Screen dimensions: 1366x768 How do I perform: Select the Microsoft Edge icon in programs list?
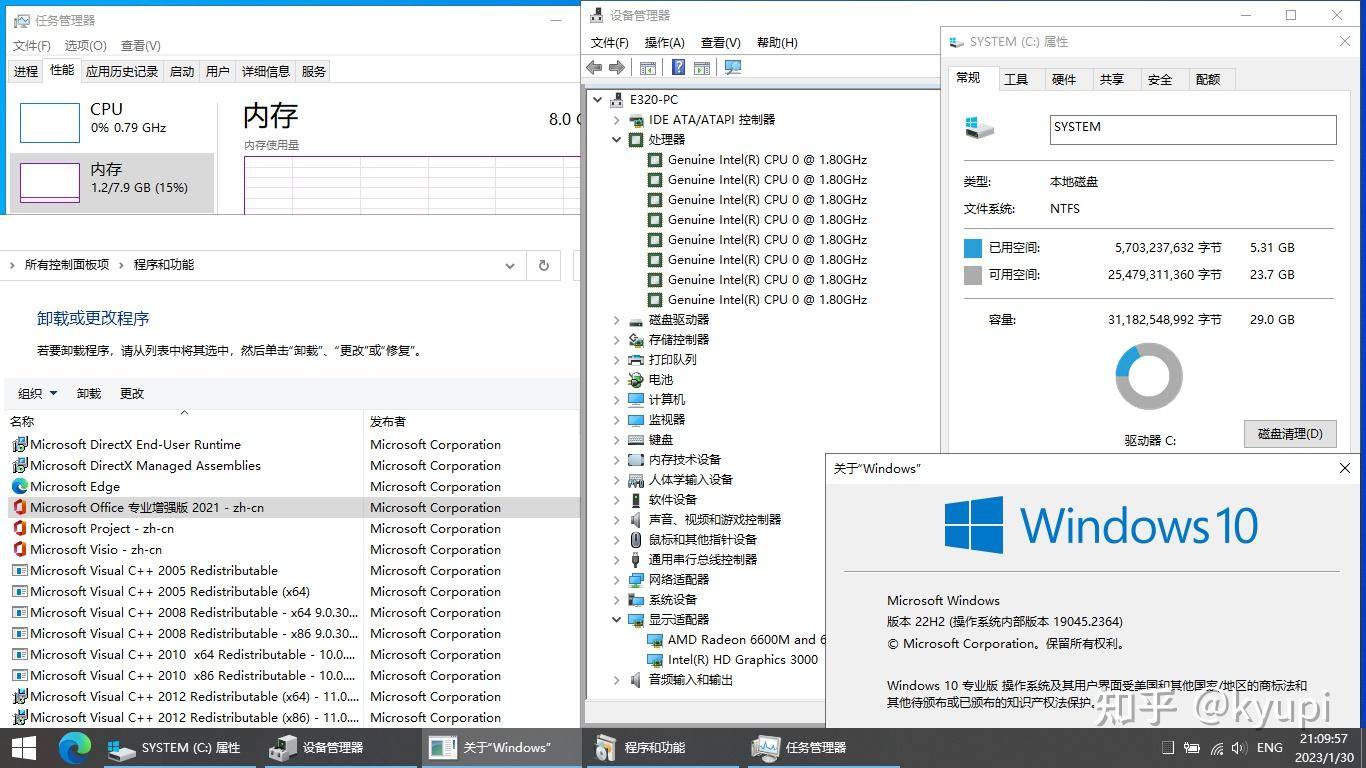(20, 486)
